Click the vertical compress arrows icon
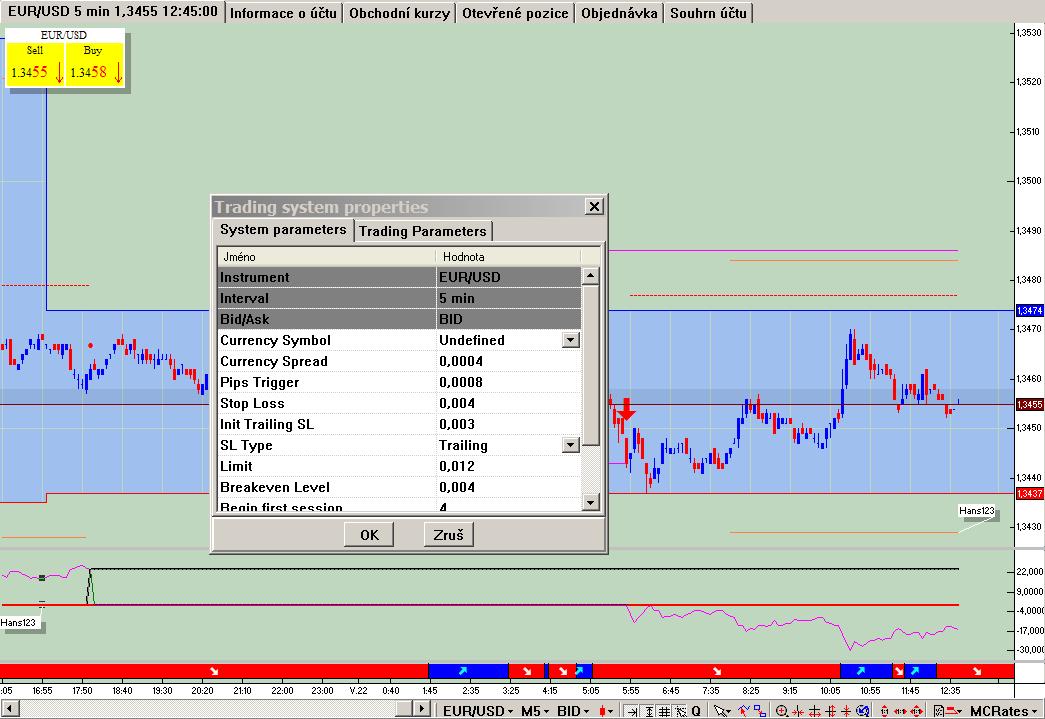Viewport: 1045px width, 719px height. [814, 711]
